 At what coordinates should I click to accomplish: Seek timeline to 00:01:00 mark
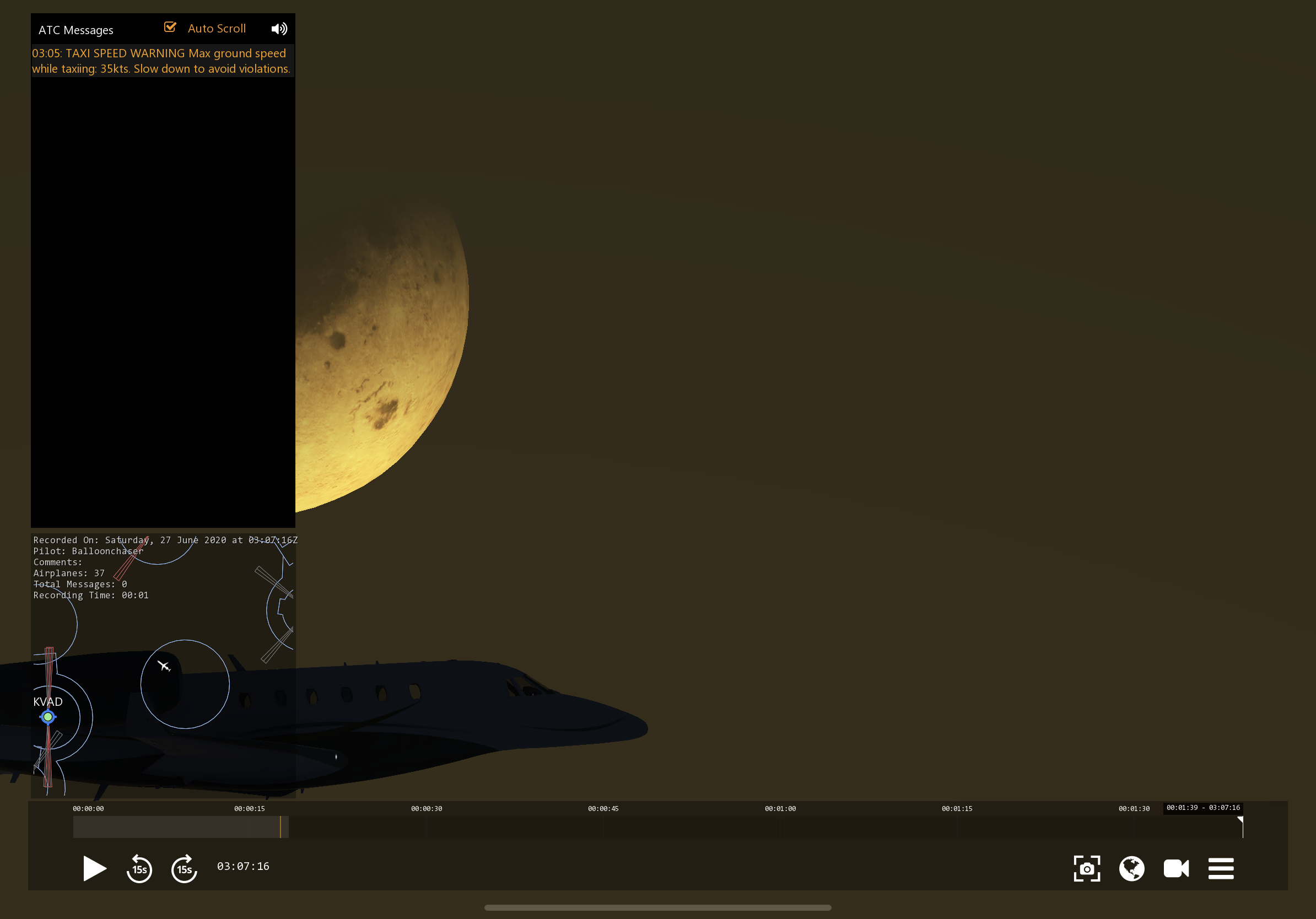pos(780,827)
